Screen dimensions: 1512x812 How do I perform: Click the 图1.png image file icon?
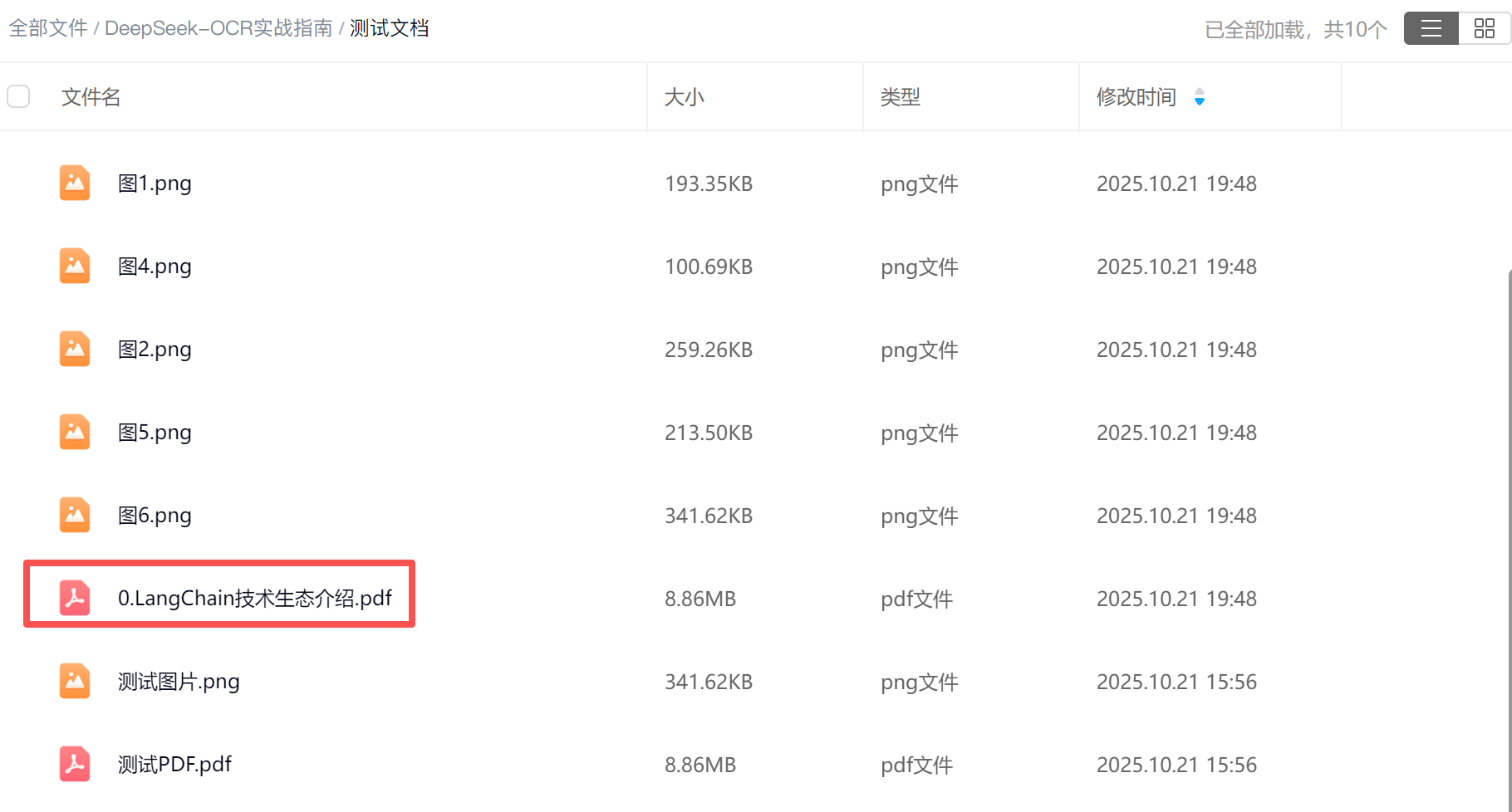coord(75,183)
